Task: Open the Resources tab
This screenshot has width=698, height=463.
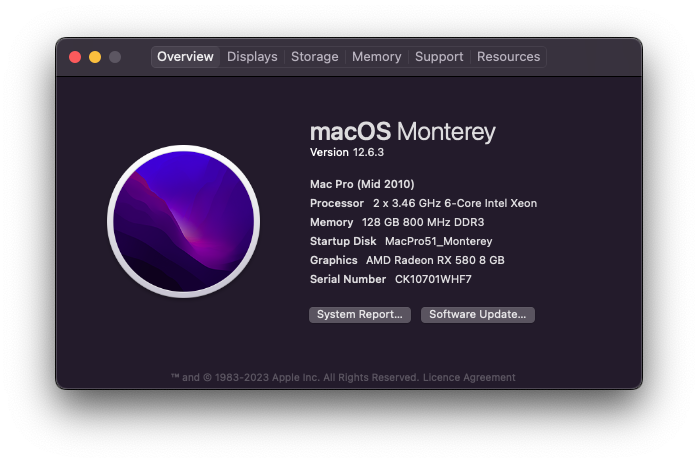Action: tap(508, 57)
